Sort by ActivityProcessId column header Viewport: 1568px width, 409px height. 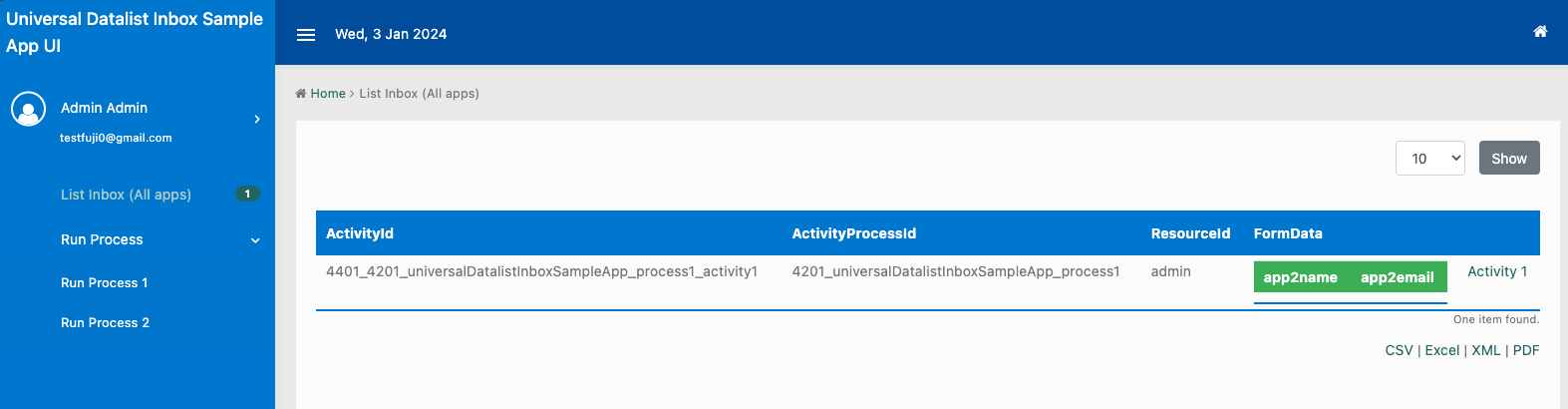[x=853, y=233]
